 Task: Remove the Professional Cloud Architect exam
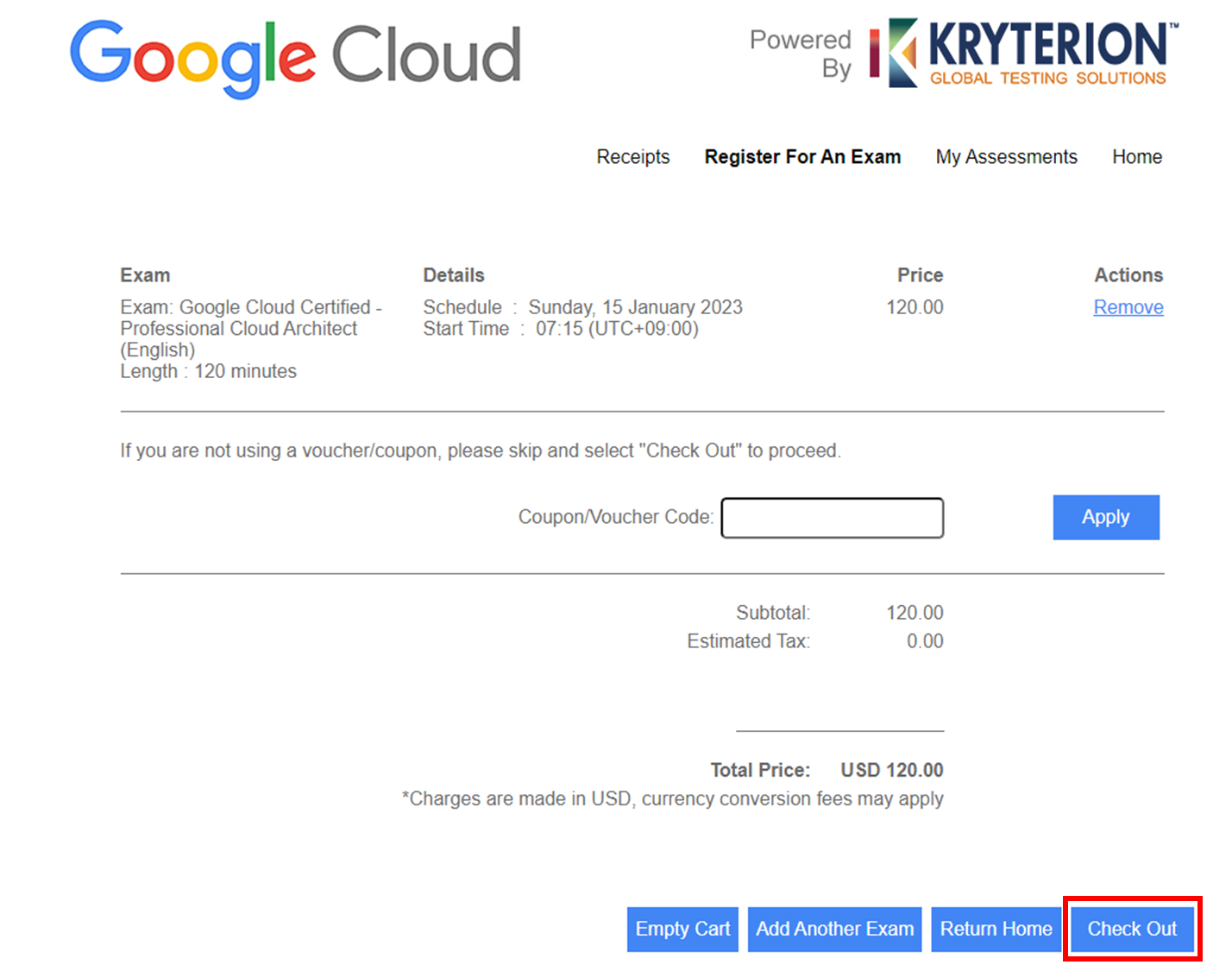coord(1128,307)
